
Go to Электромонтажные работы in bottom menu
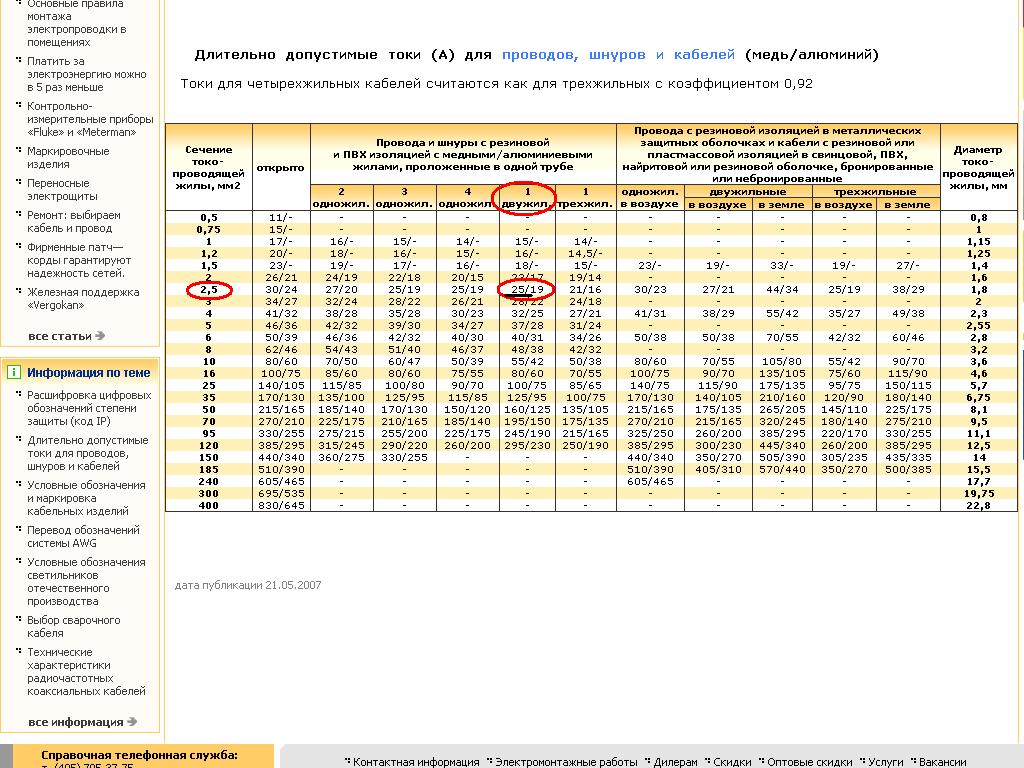(566, 762)
